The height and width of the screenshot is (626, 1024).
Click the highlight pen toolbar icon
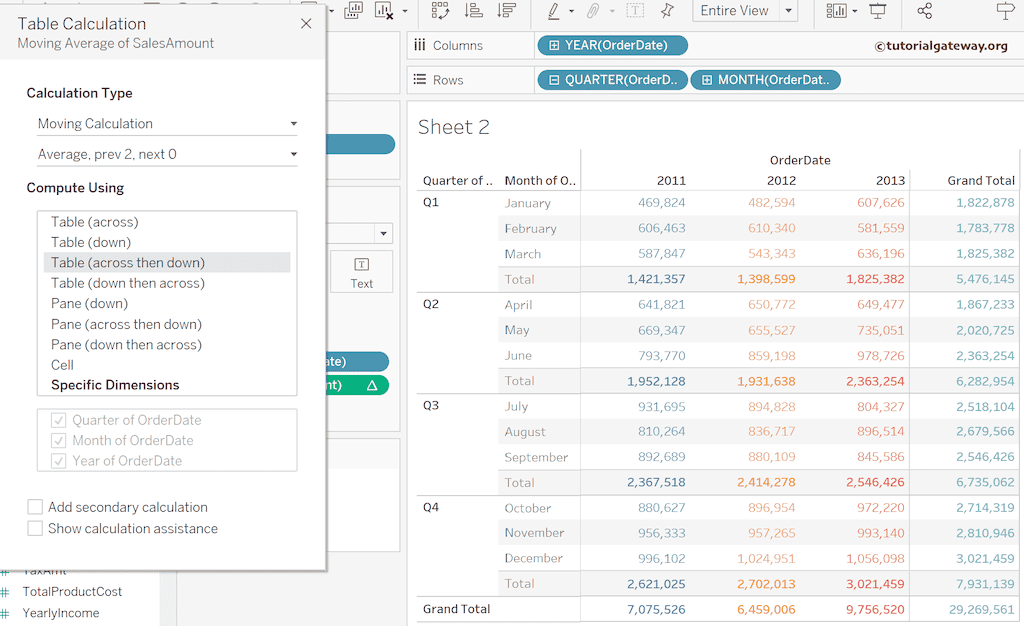553,10
